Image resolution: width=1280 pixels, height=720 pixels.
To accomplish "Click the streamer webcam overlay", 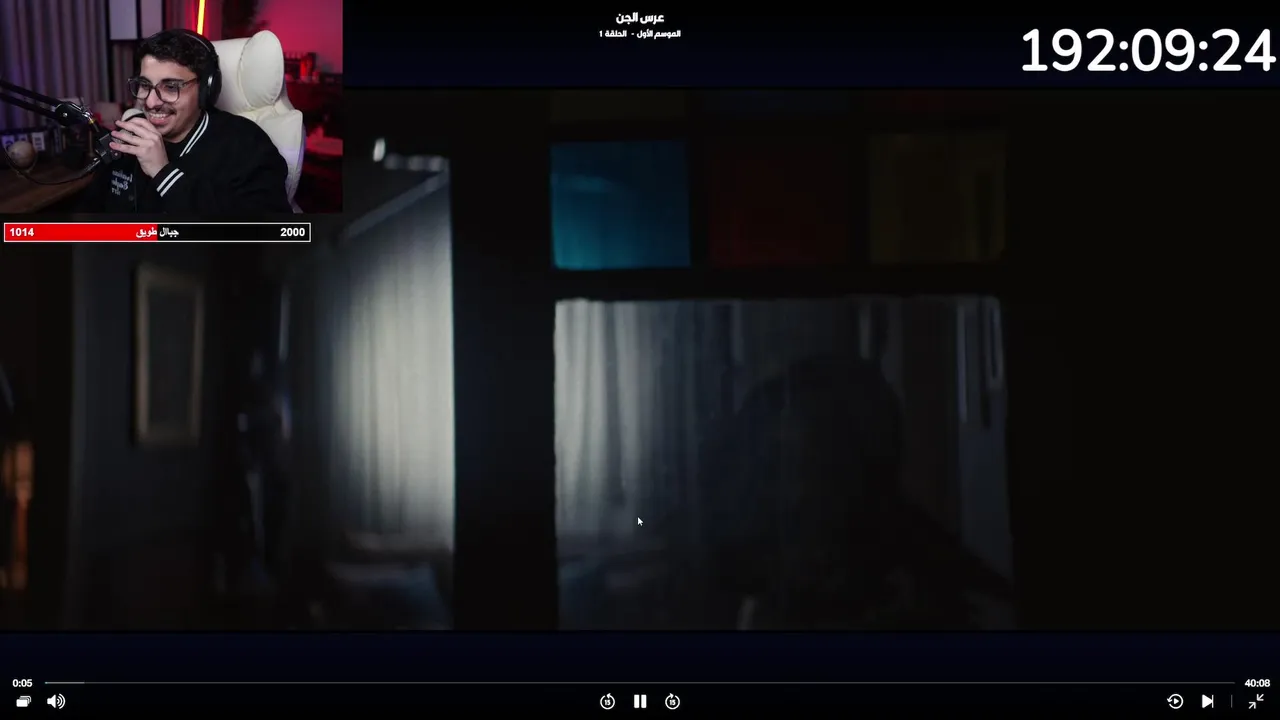I will (171, 106).
